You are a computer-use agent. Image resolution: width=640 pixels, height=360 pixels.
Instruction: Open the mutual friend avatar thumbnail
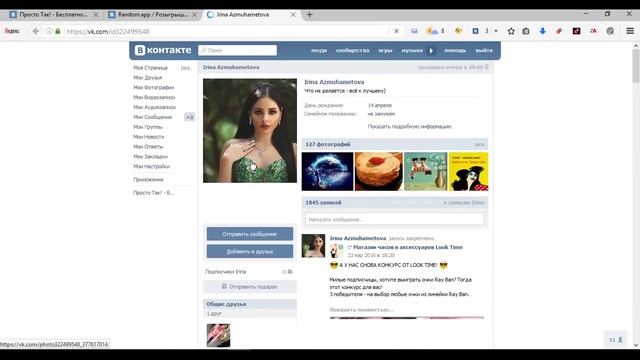[x=218, y=336]
